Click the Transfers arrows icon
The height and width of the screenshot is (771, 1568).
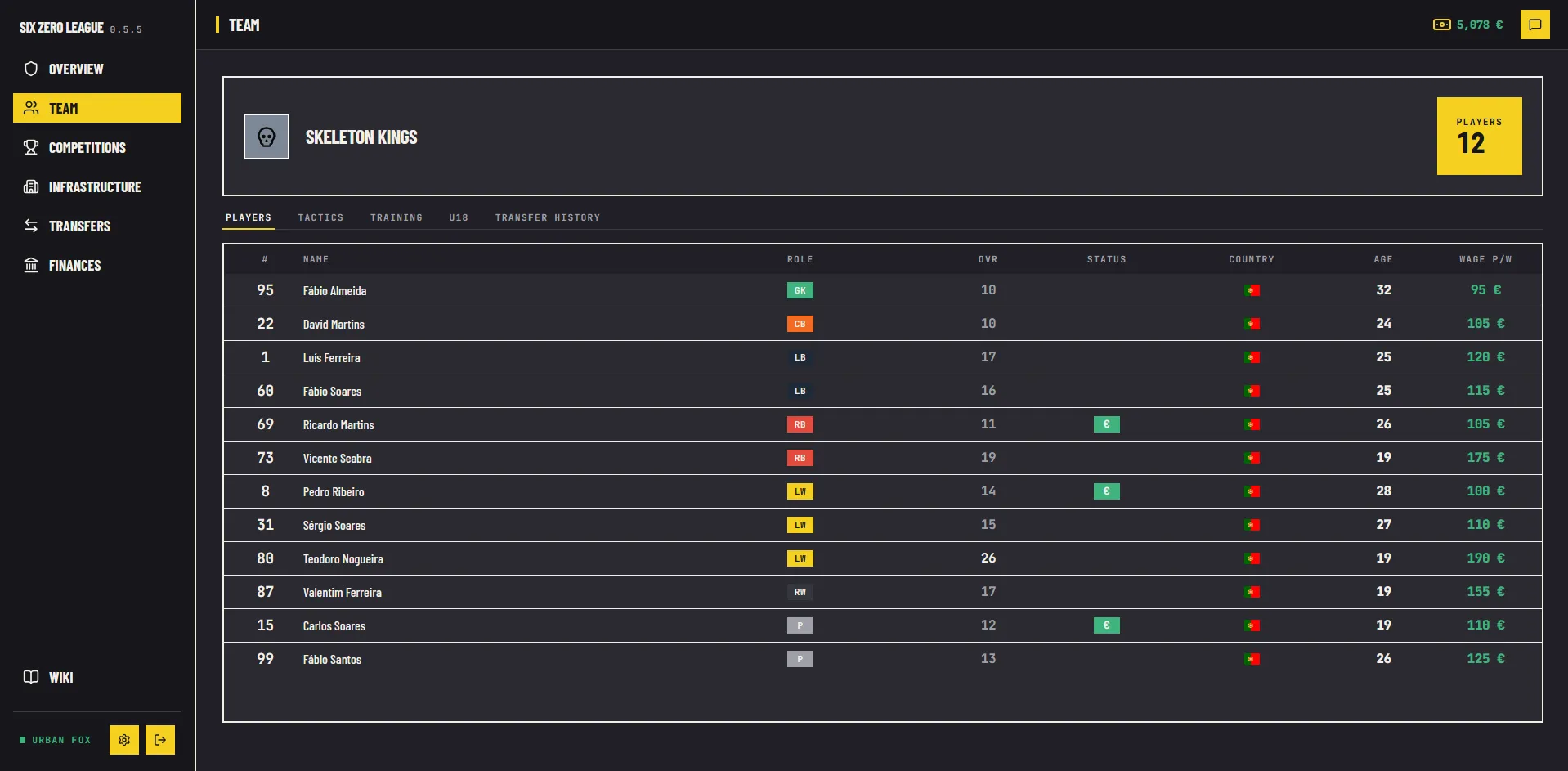(31, 226)
